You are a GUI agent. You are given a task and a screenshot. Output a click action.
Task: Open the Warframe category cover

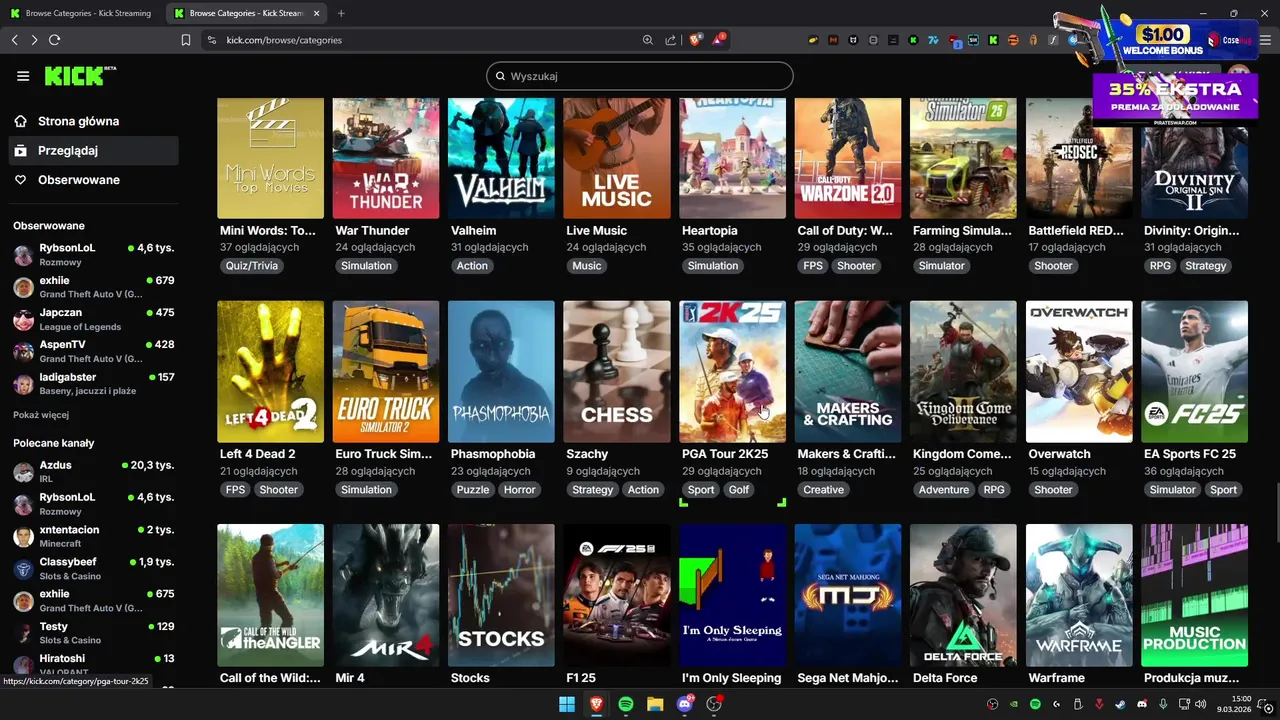1079,595
